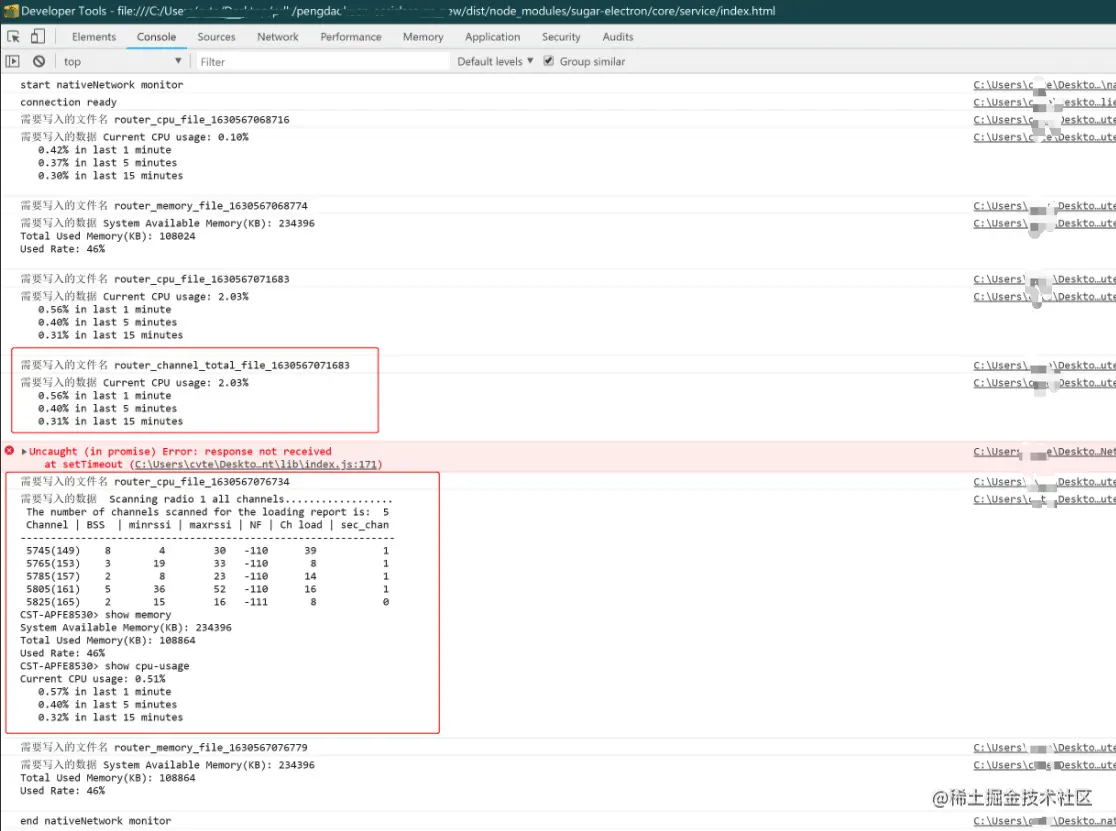Viewport: 1116px width, 831px height.
Task: Open the Sources tab
Action: [x=216, y=36]
